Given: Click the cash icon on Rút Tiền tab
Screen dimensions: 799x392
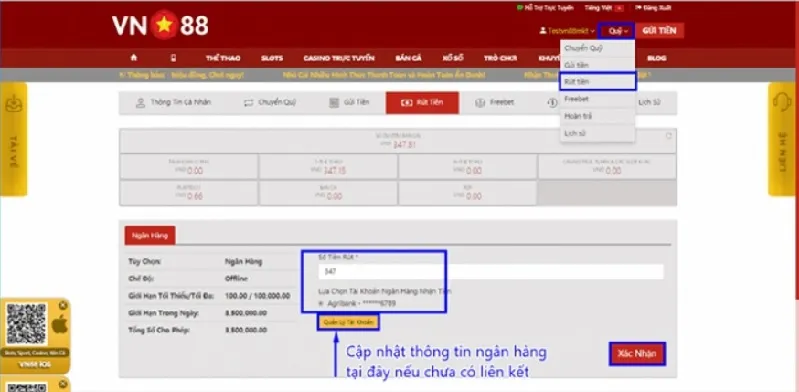Looking at the screenshot, I should (406, 103).
